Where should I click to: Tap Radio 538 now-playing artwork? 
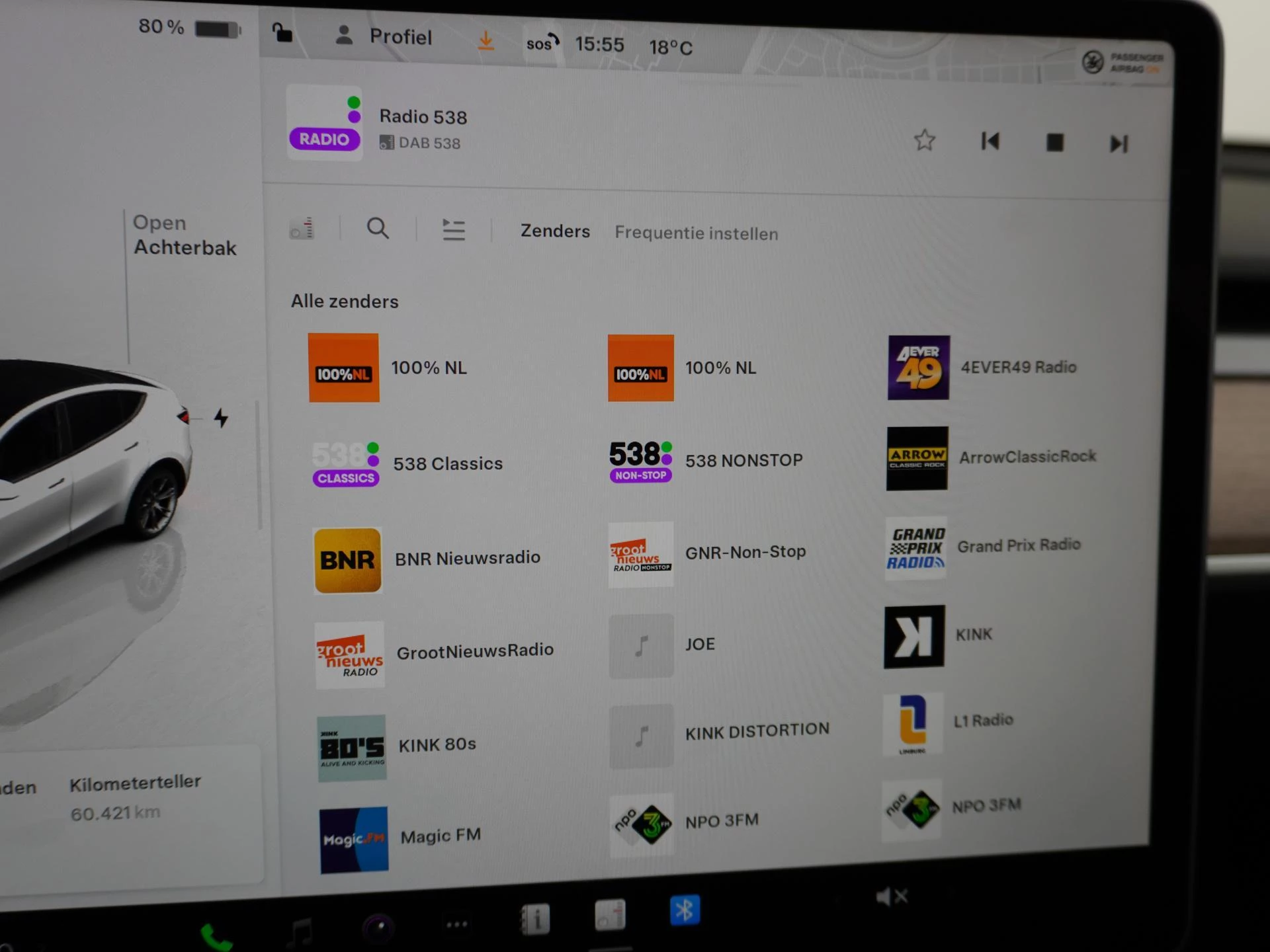(325, 123)
